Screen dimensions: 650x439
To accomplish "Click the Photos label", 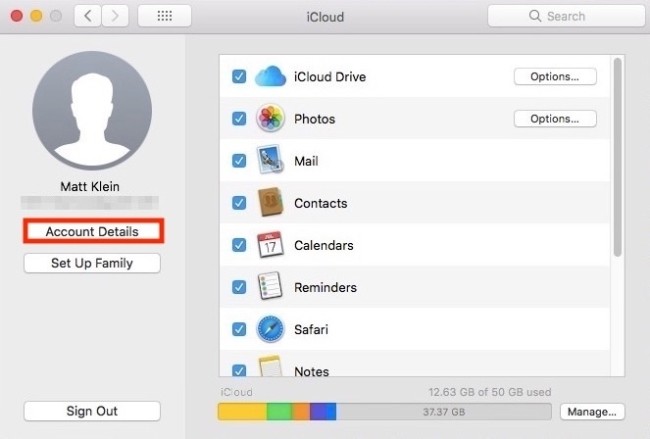I will click(315, 119).
